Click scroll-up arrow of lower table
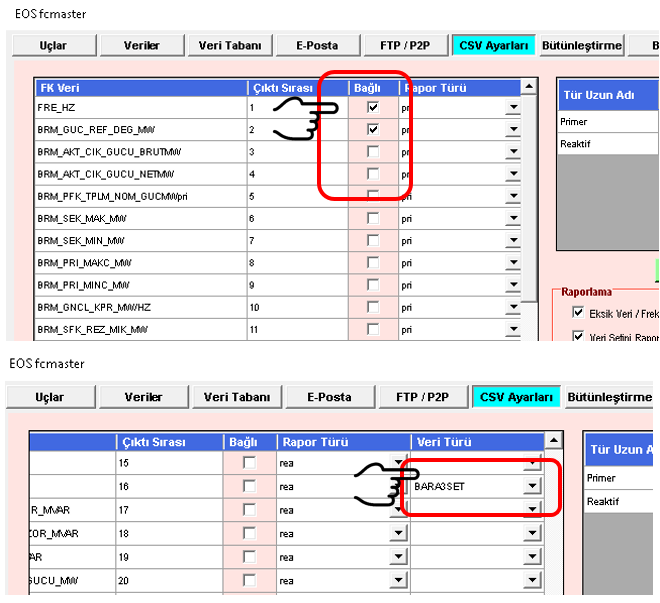Image resolution: width=660 pixels, height=603 pixels. [x=554, y=441]
